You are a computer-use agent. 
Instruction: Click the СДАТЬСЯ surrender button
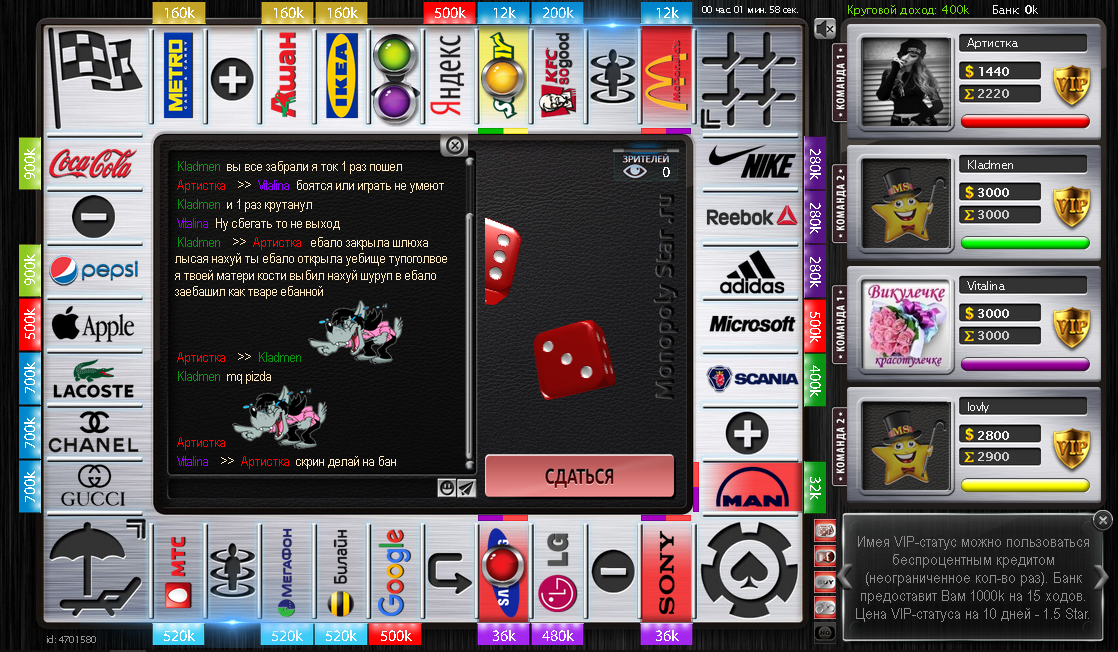(579, 476)
